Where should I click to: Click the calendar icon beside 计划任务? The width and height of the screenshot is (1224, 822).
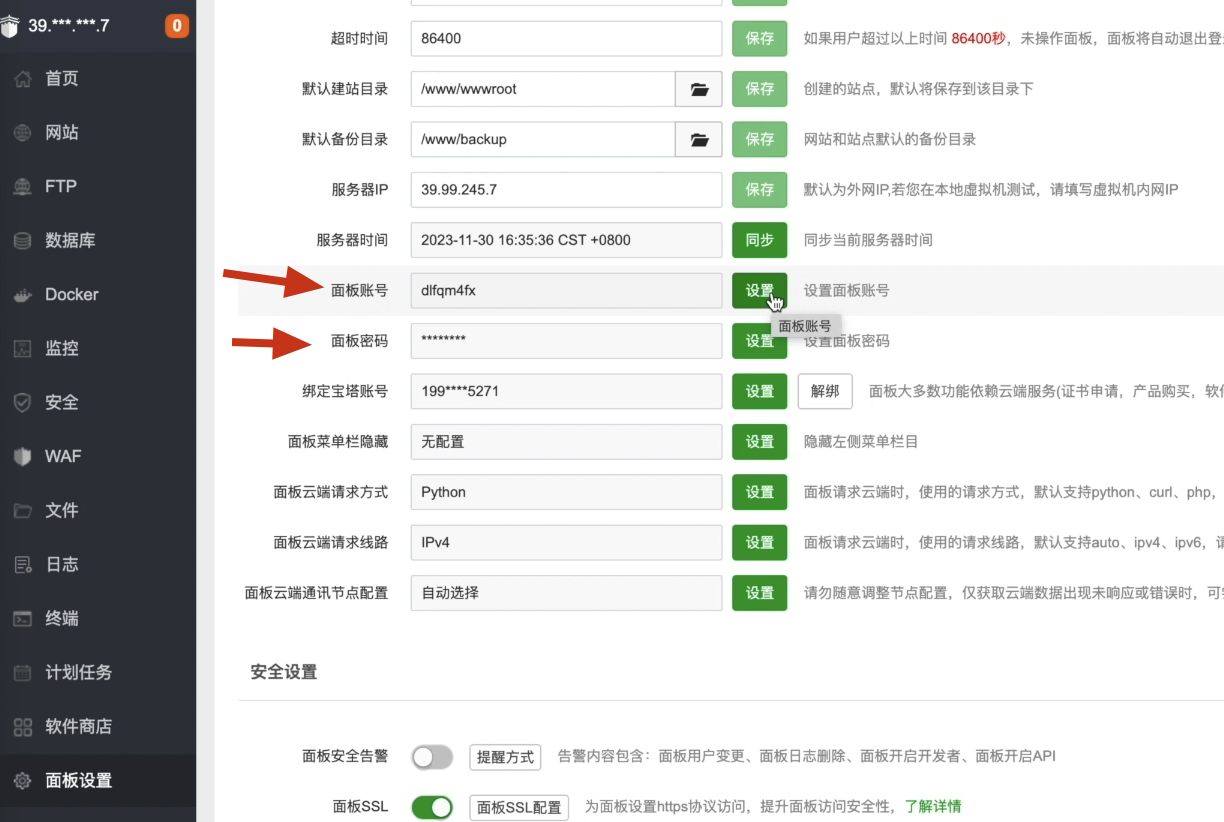22,672
